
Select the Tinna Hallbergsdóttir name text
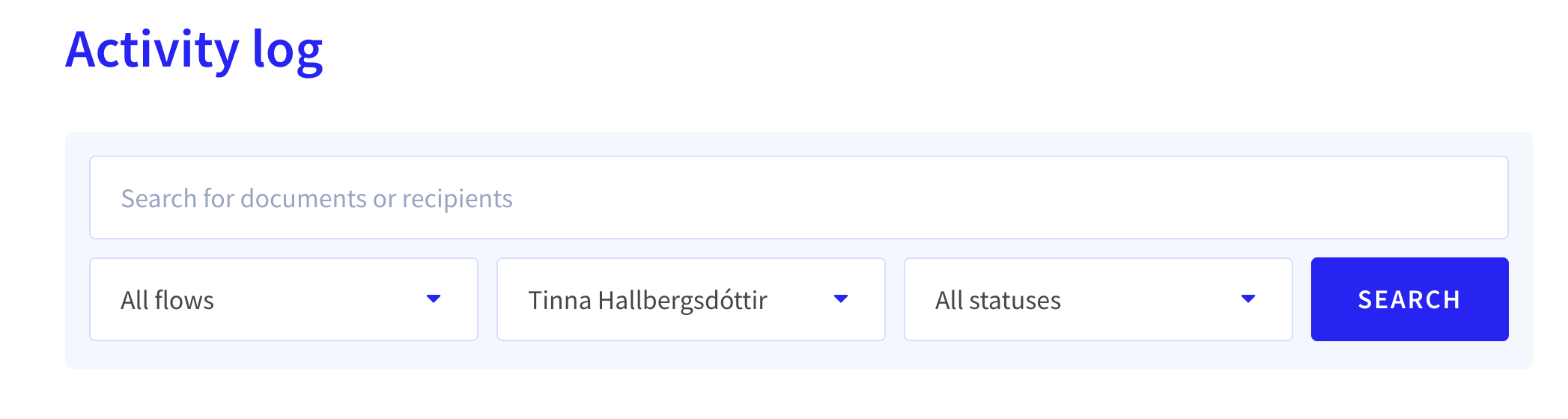tap(648, 301)
